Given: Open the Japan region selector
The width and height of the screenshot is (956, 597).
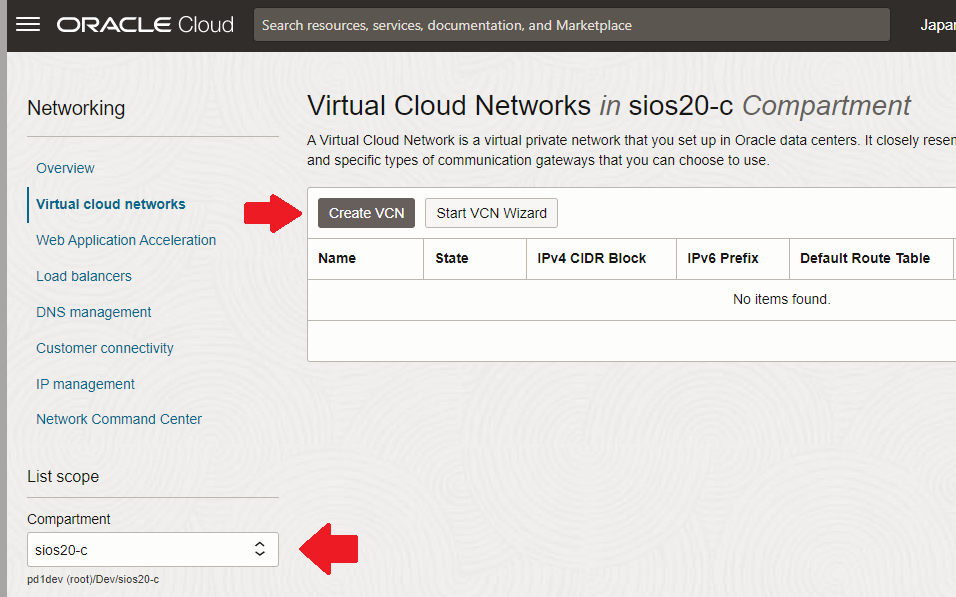Looking at the screenshot, I should tap(938, 25).
